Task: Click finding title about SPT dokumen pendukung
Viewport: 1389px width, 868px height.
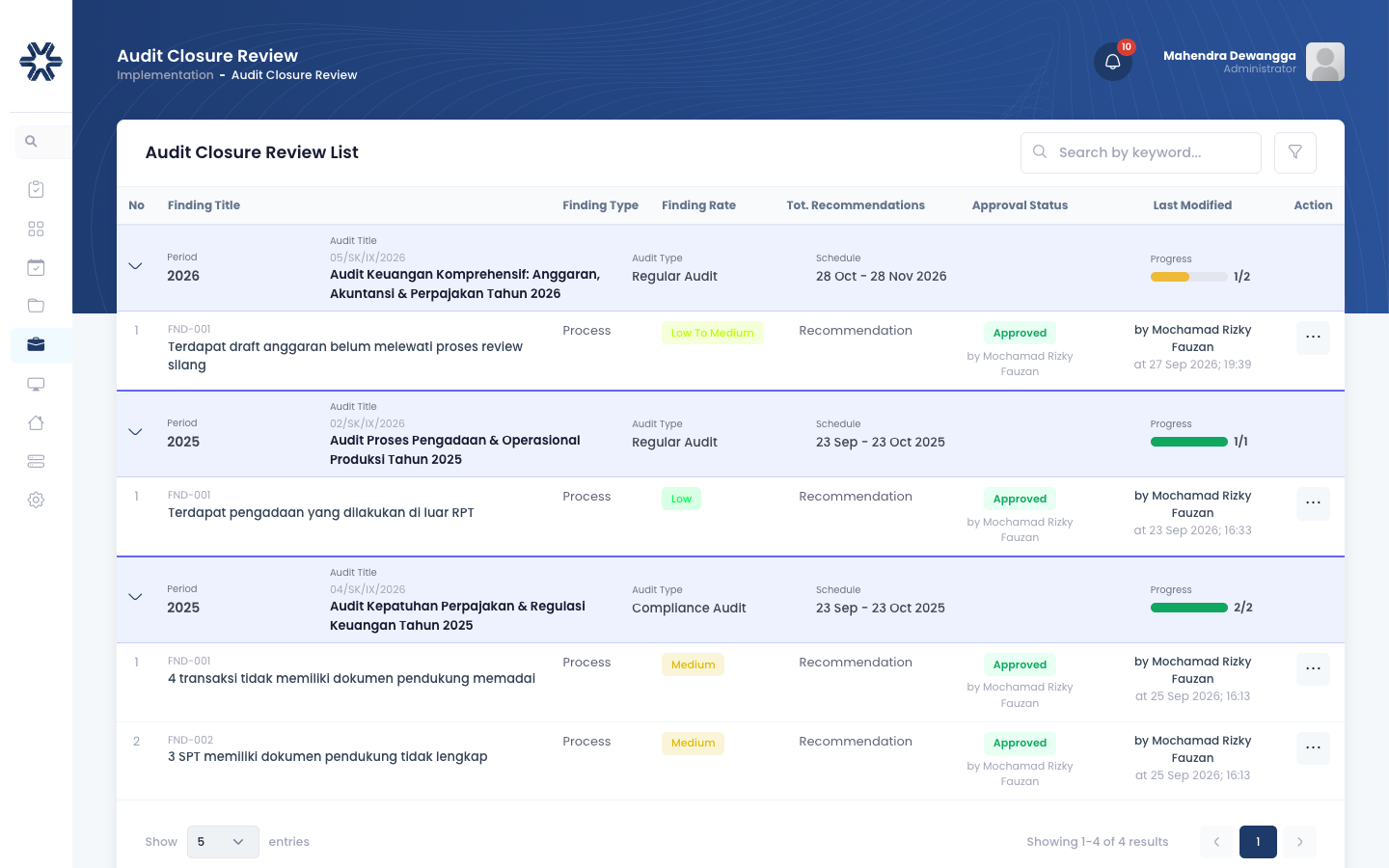Action: [328, 757]
